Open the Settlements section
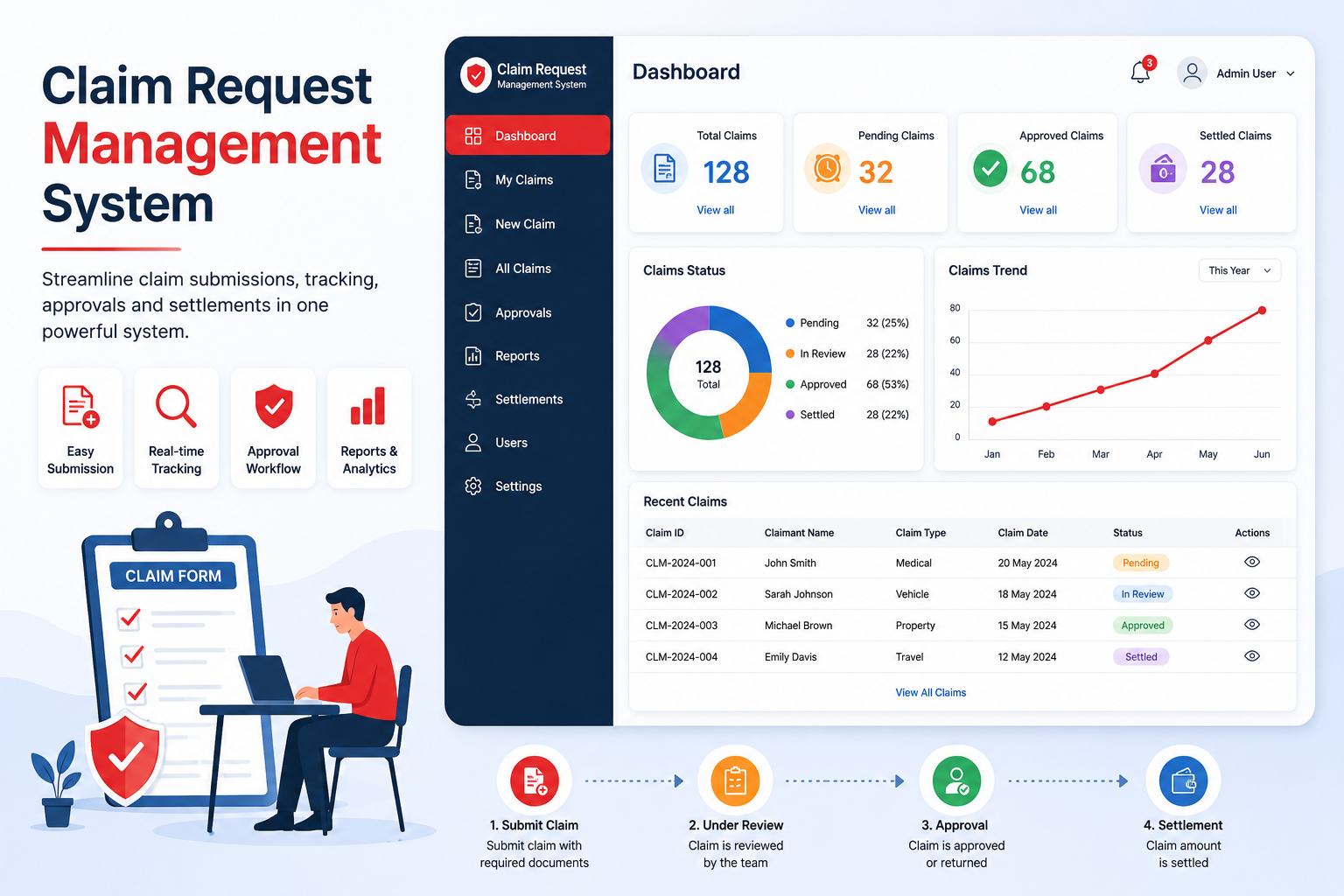 pyautogui.click(x=528, y=399)
